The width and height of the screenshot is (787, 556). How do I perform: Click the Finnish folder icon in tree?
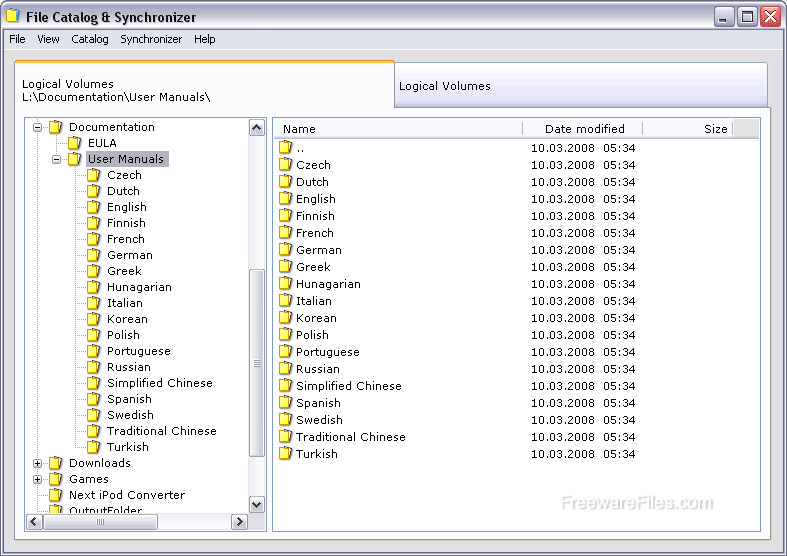pos(93,223)
